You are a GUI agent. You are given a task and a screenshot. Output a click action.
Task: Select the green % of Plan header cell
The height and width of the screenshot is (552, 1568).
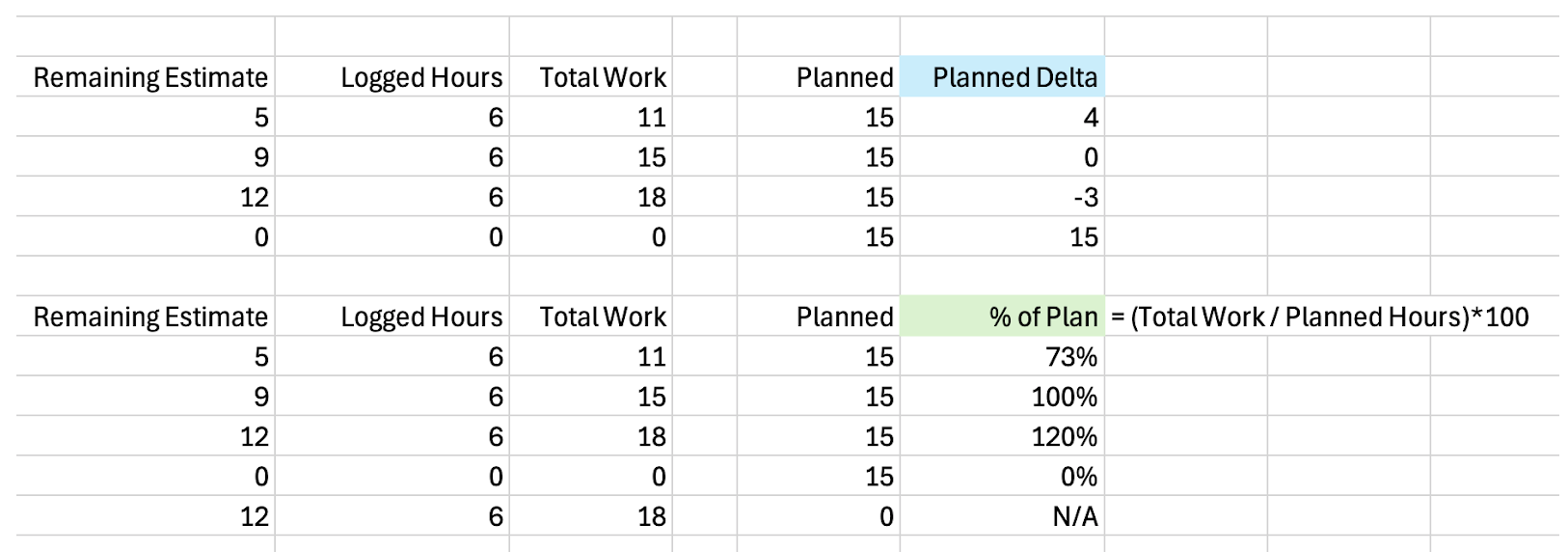[1002, 317]
